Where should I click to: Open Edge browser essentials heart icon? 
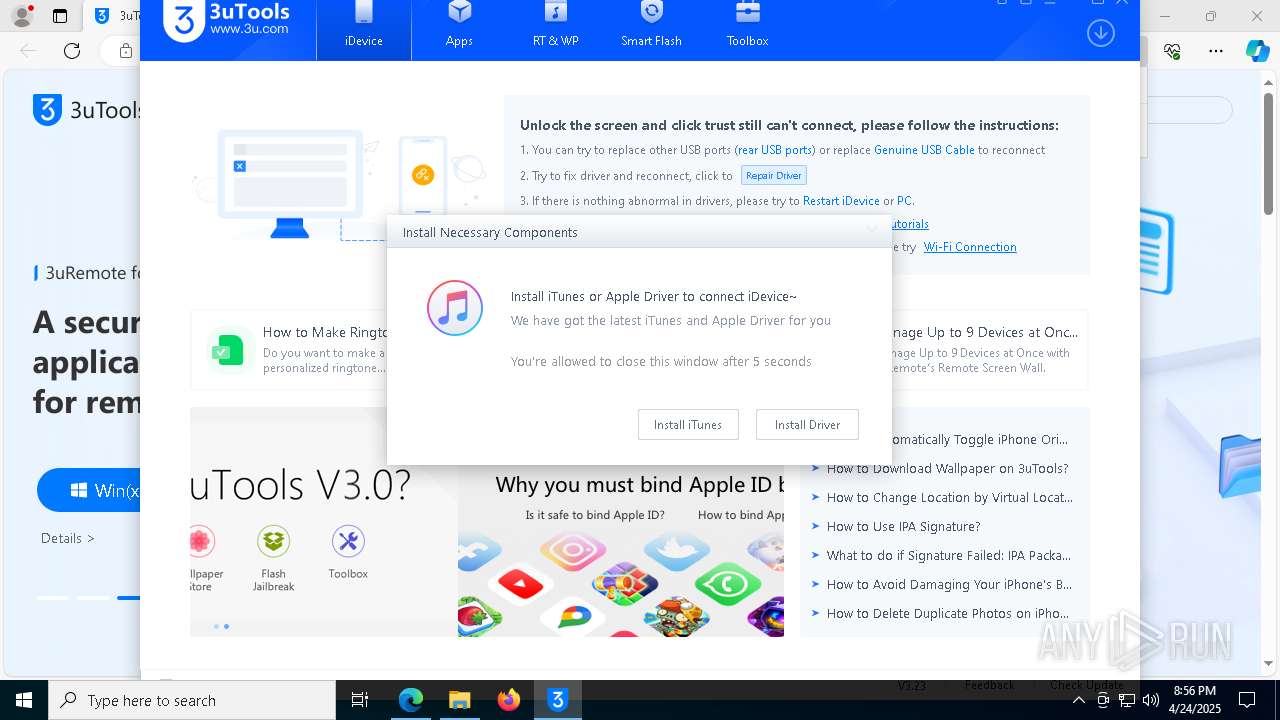click(x=1173, y=51)
